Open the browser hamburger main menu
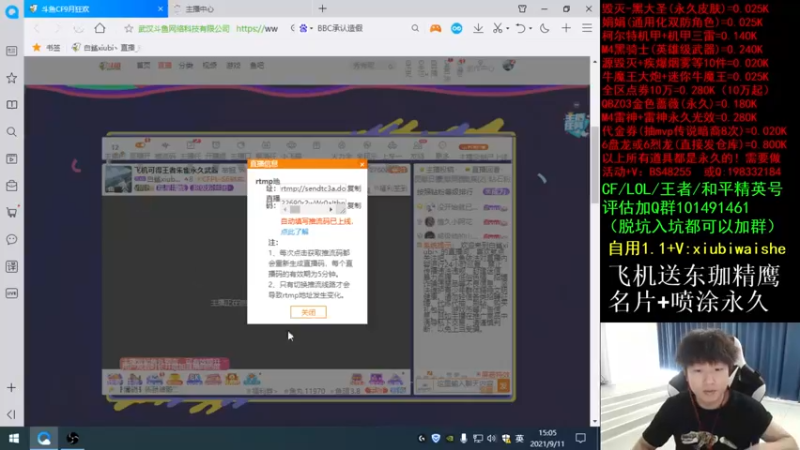The height and width of the screenshot is (450, 800). tap(587, 29)
